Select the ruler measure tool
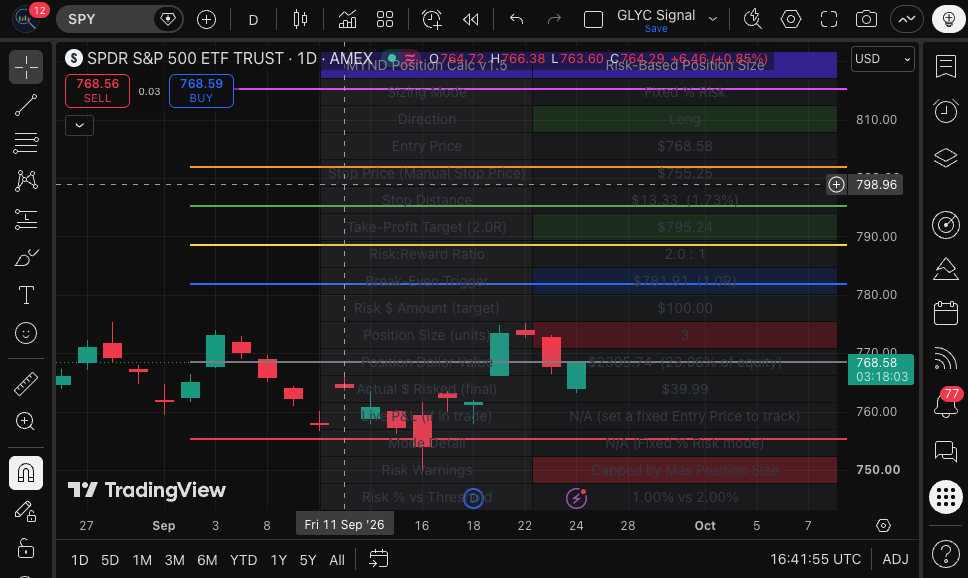 click(x=26, y=383)
